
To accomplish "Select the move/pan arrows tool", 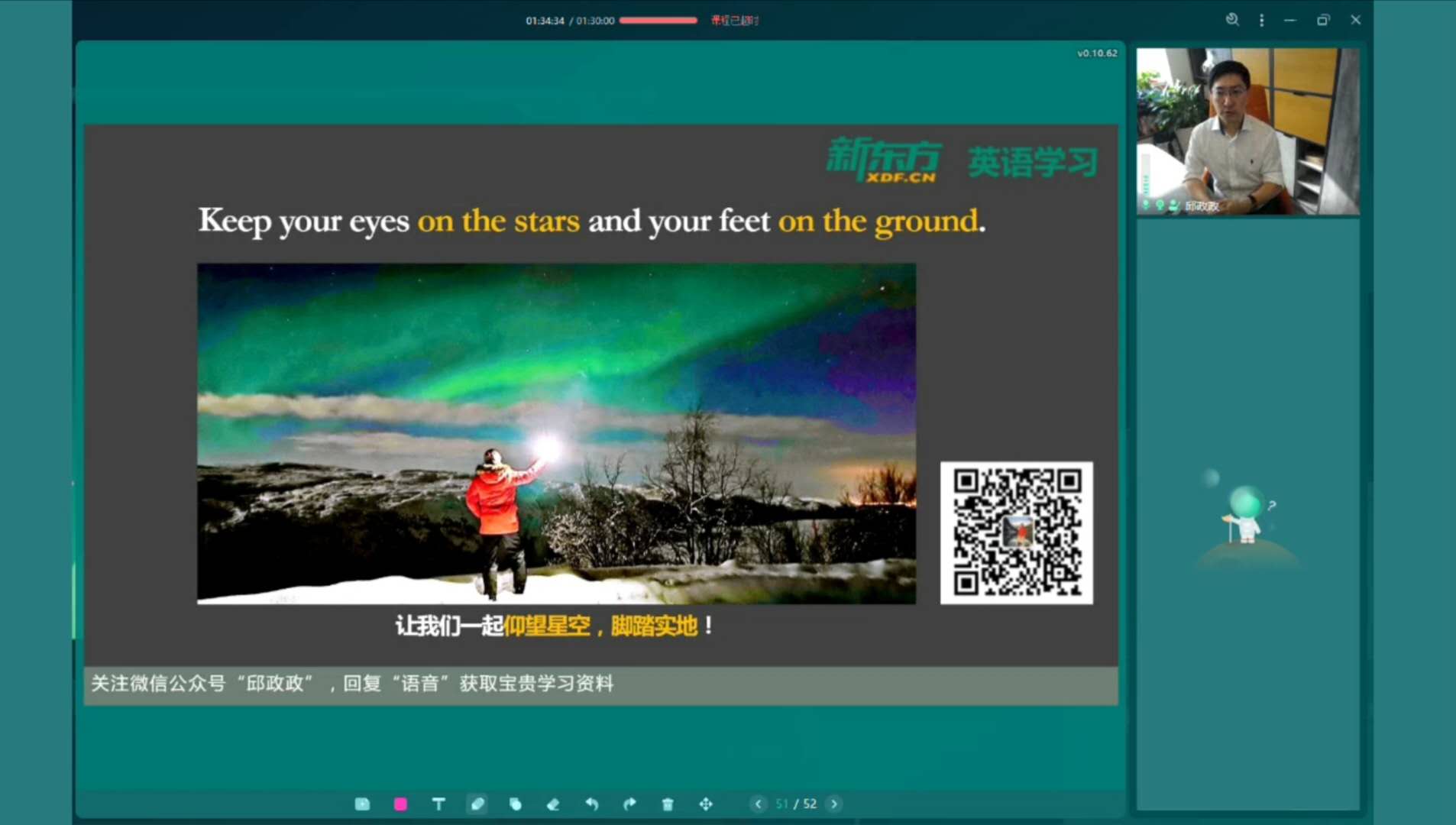I will pos(706,804).
